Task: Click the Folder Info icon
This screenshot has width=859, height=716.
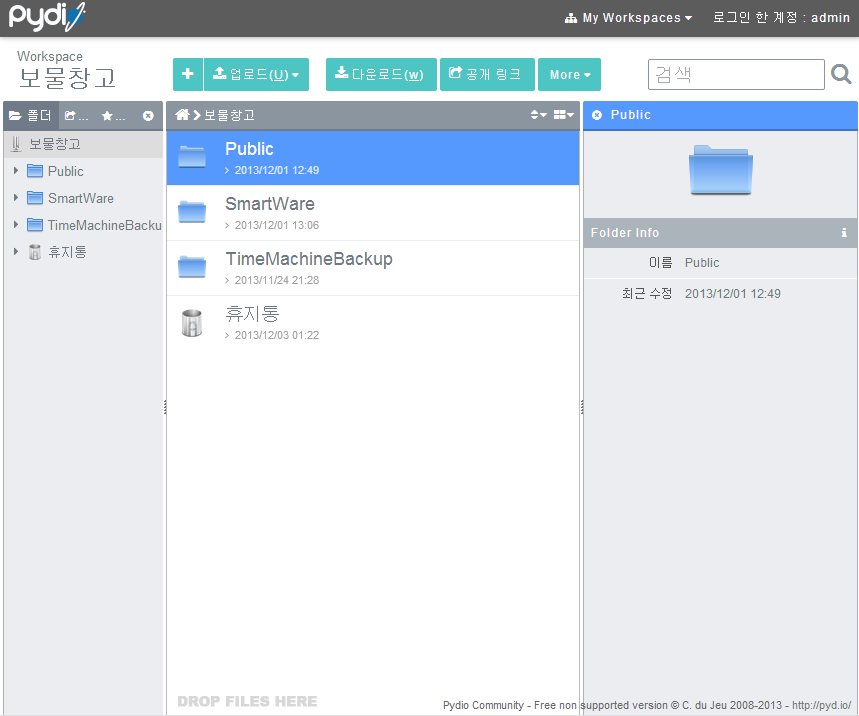Action: [844, 233]
